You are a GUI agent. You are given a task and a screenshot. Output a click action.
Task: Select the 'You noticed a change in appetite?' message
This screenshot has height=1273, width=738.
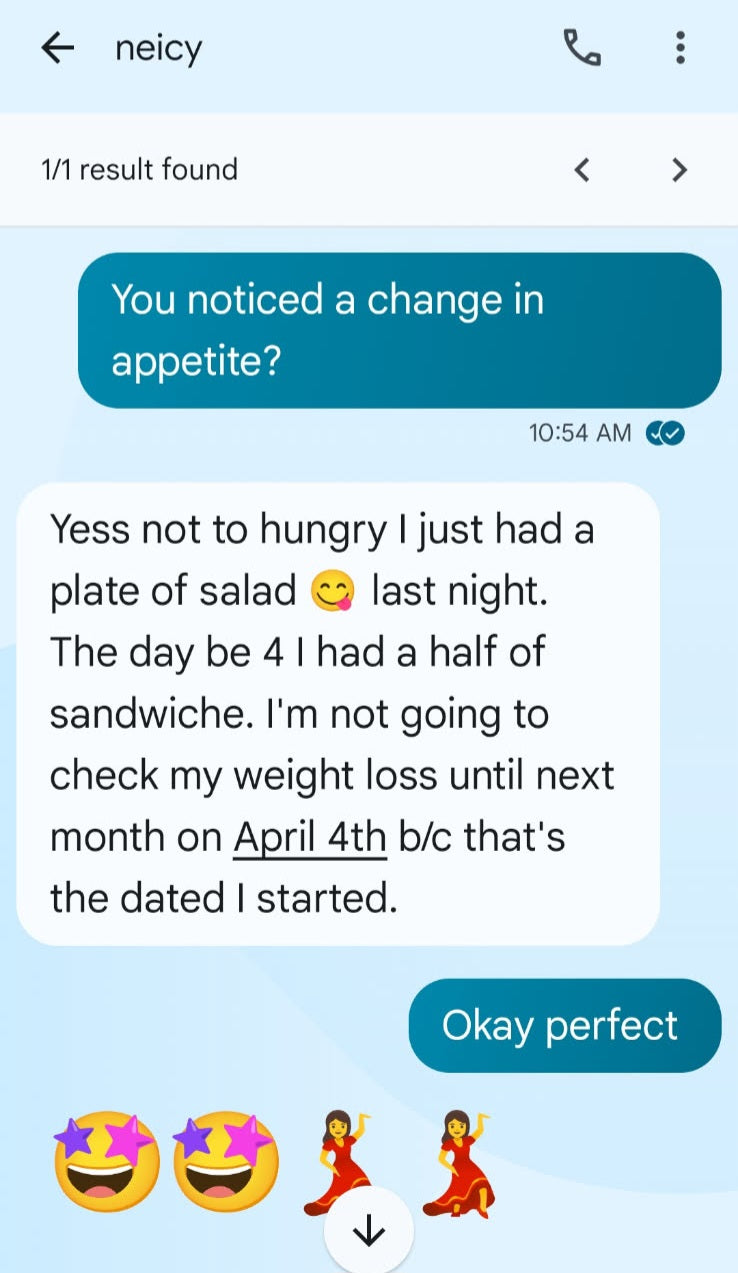click(x=399, y=330)
